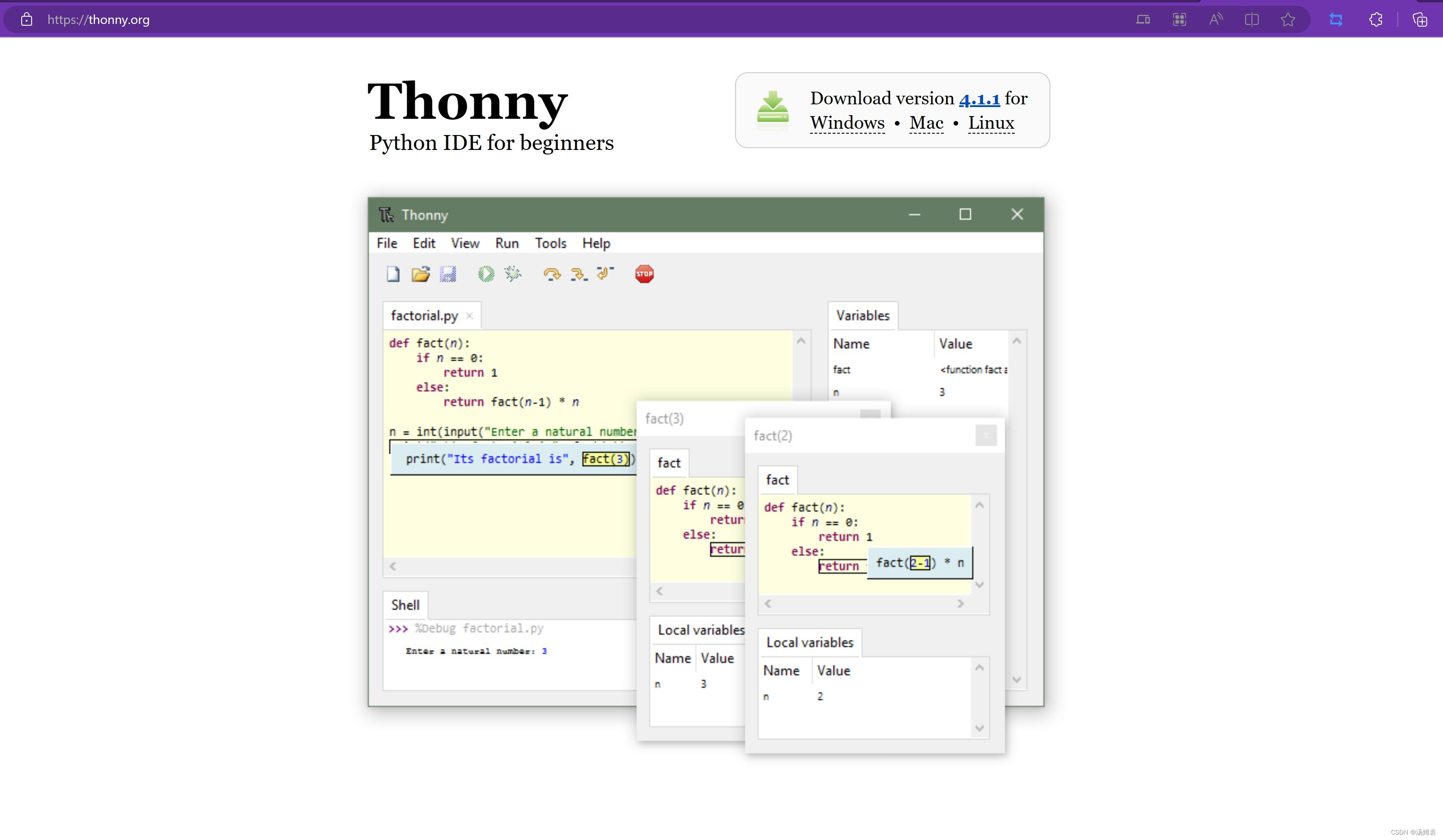Viewport: 1443px width, 840px height.
Task: Click the green download arrow icon
Action: 773,107
